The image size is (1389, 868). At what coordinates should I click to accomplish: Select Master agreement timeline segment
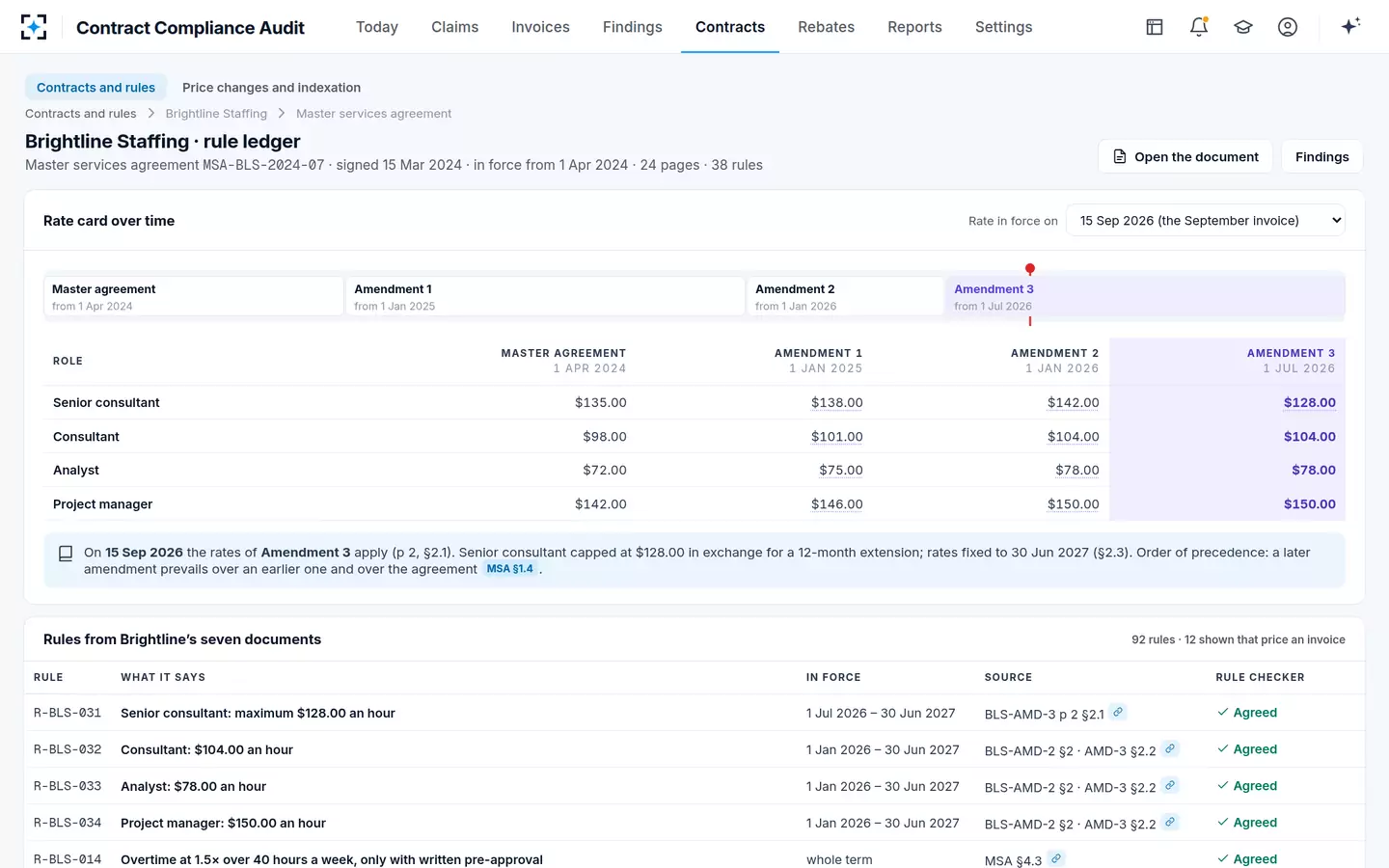[x=194, y=297]
